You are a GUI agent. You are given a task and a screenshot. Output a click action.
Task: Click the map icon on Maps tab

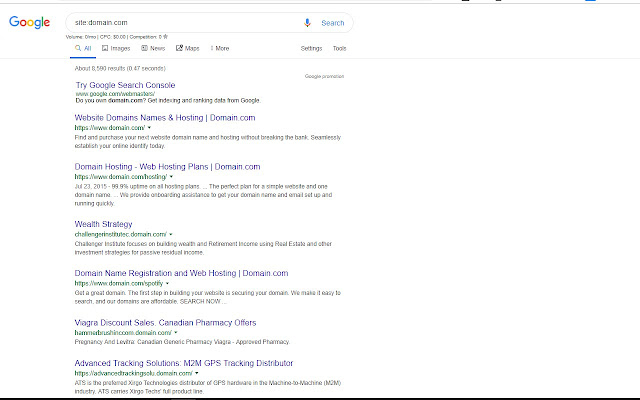point(179,48)
